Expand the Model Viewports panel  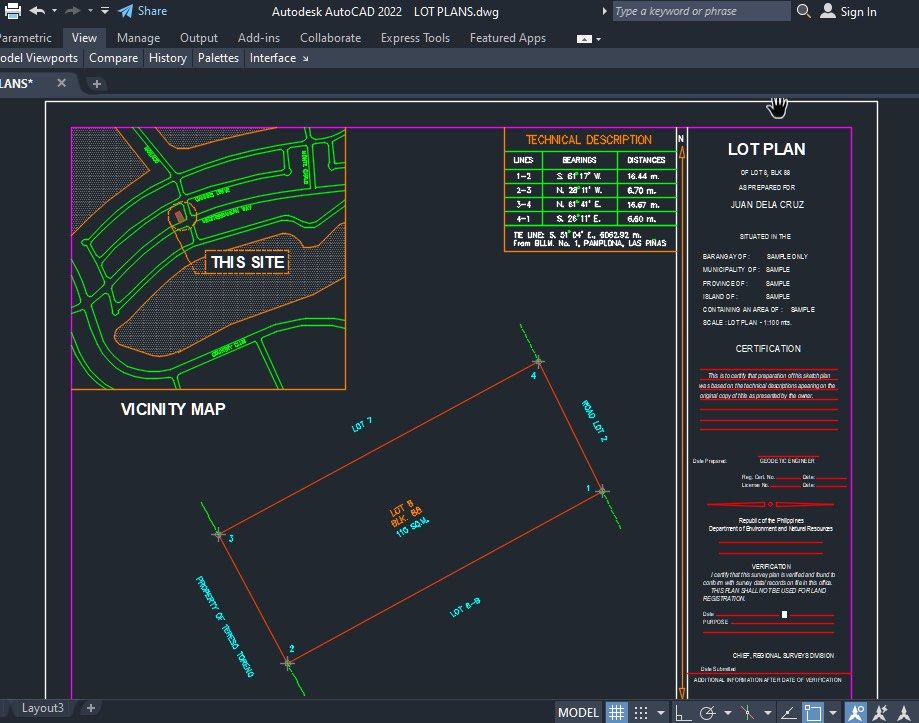(x=39, y=58)
